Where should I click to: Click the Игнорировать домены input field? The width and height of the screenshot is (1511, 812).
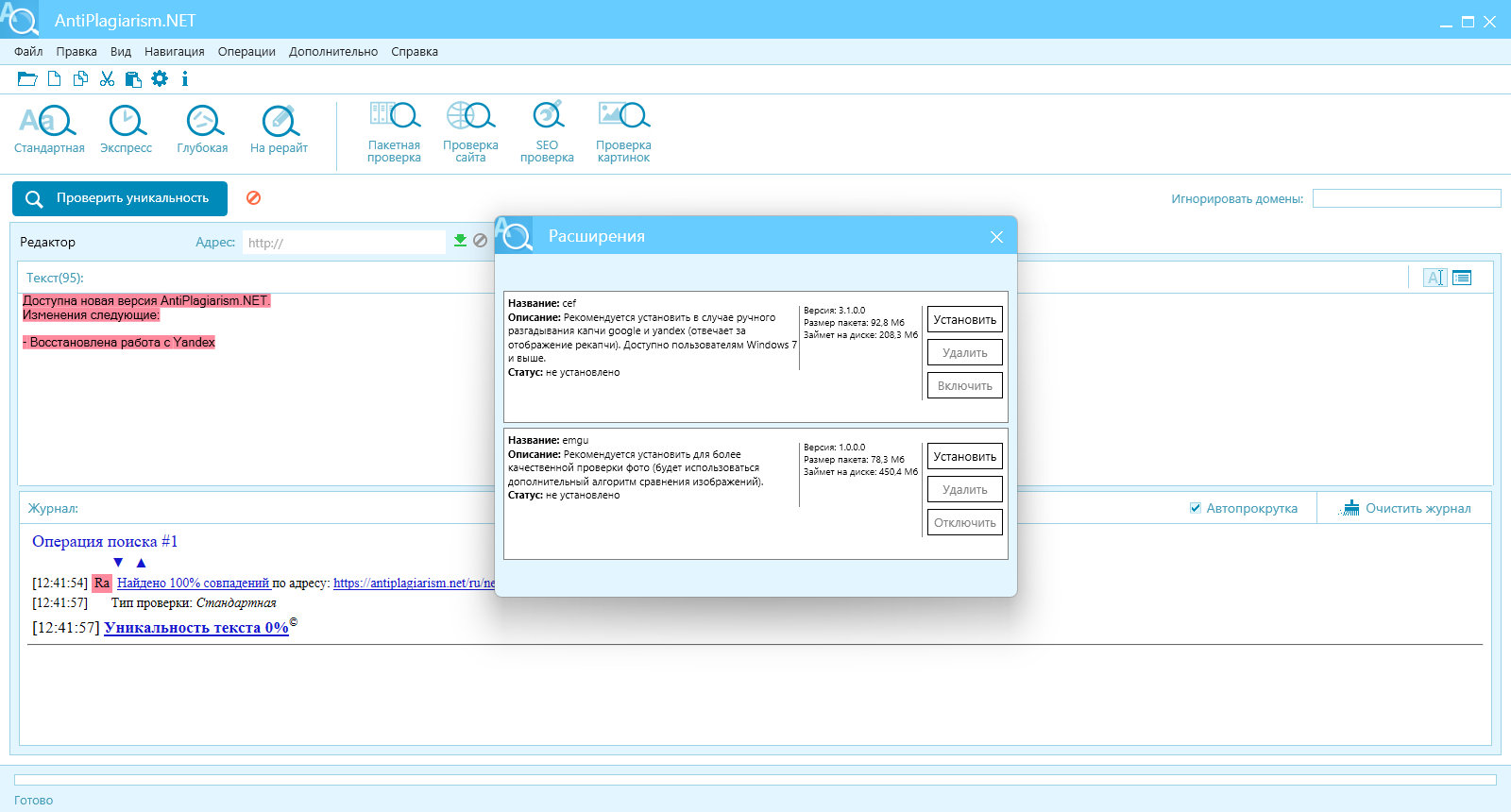coord(1406,198)
